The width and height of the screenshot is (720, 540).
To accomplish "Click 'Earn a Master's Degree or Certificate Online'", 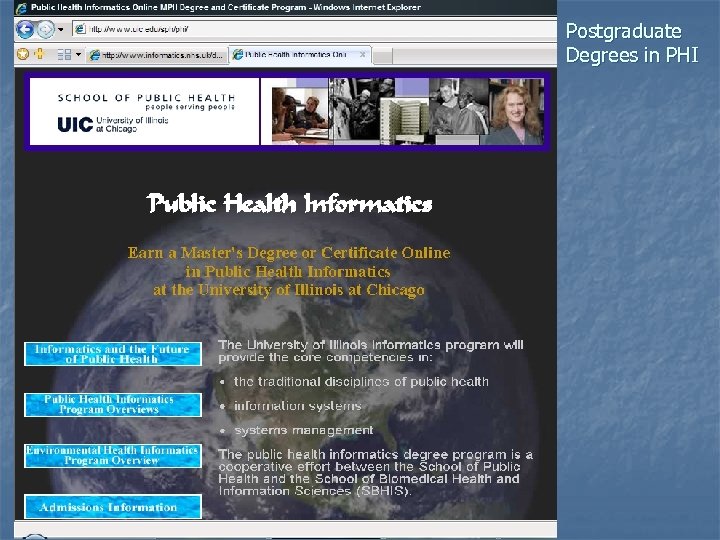I will pyautogui.click(x=289, y=253).
